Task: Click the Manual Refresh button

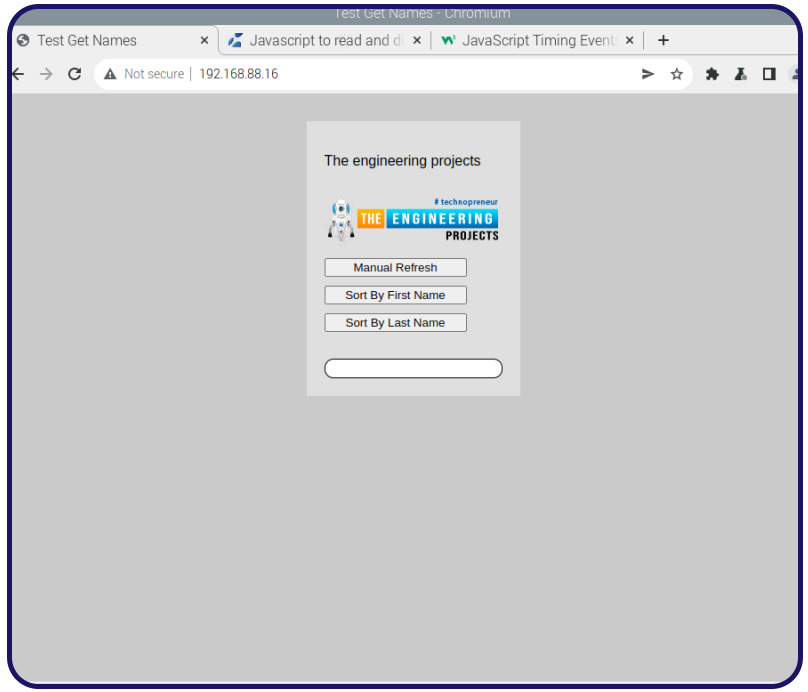Action: point(395,267)
